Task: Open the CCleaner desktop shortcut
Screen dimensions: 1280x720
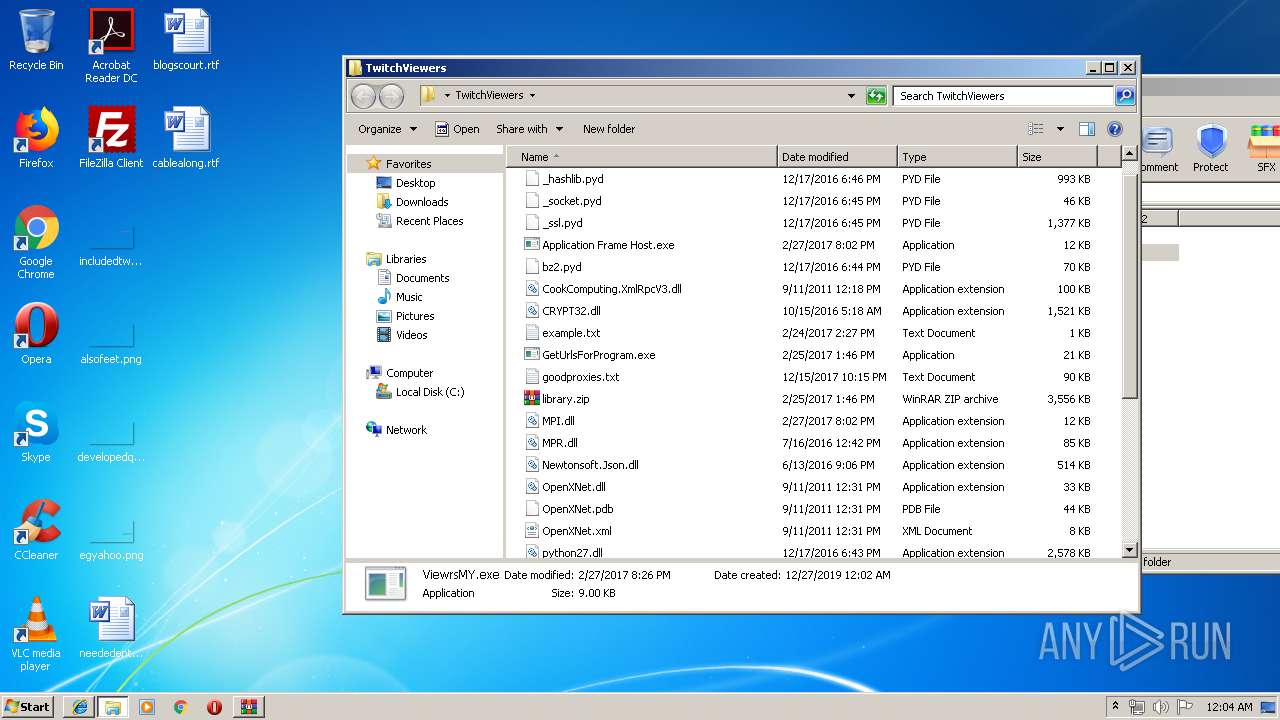Action: point(36,529)
